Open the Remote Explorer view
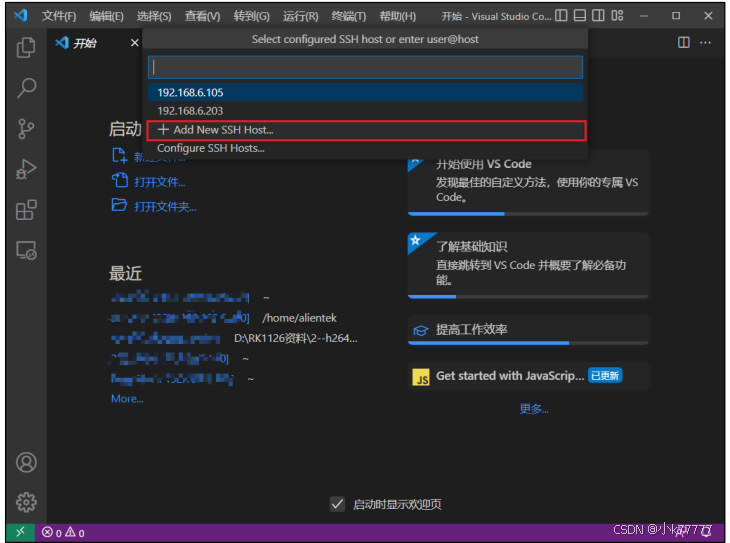The width and height of the screenshot is (730, 543). pos(26,251)
